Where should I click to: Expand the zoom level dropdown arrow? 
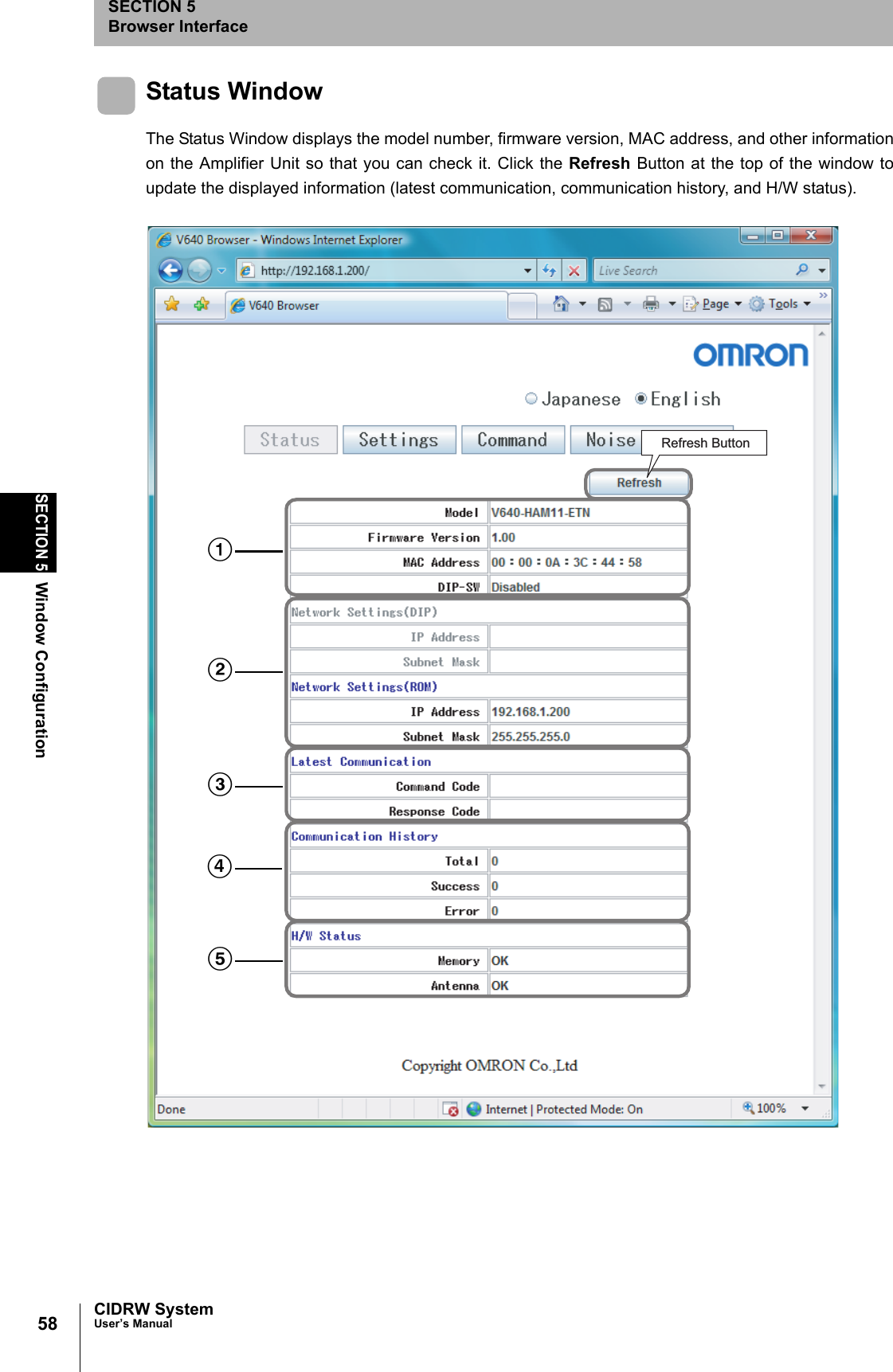805,1108
